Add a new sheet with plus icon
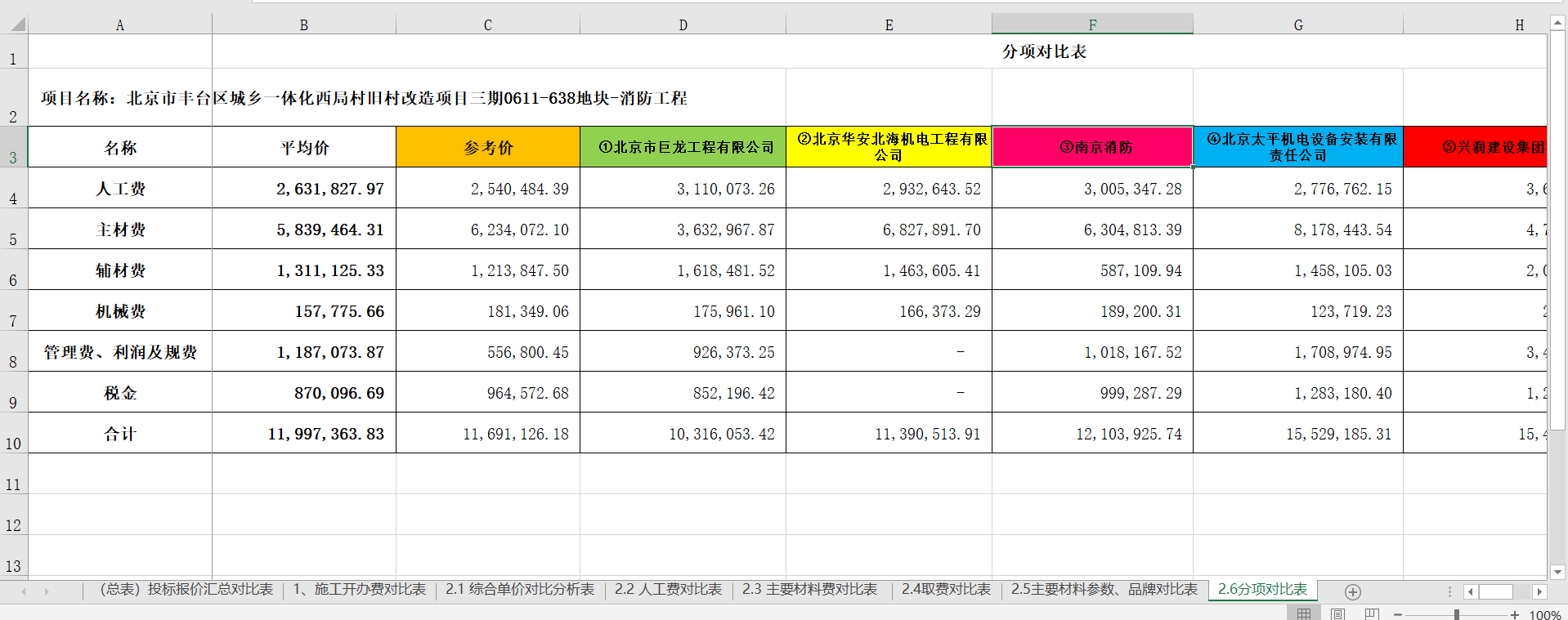The width and height of the screenshot is (1568, 620). 1353,591
